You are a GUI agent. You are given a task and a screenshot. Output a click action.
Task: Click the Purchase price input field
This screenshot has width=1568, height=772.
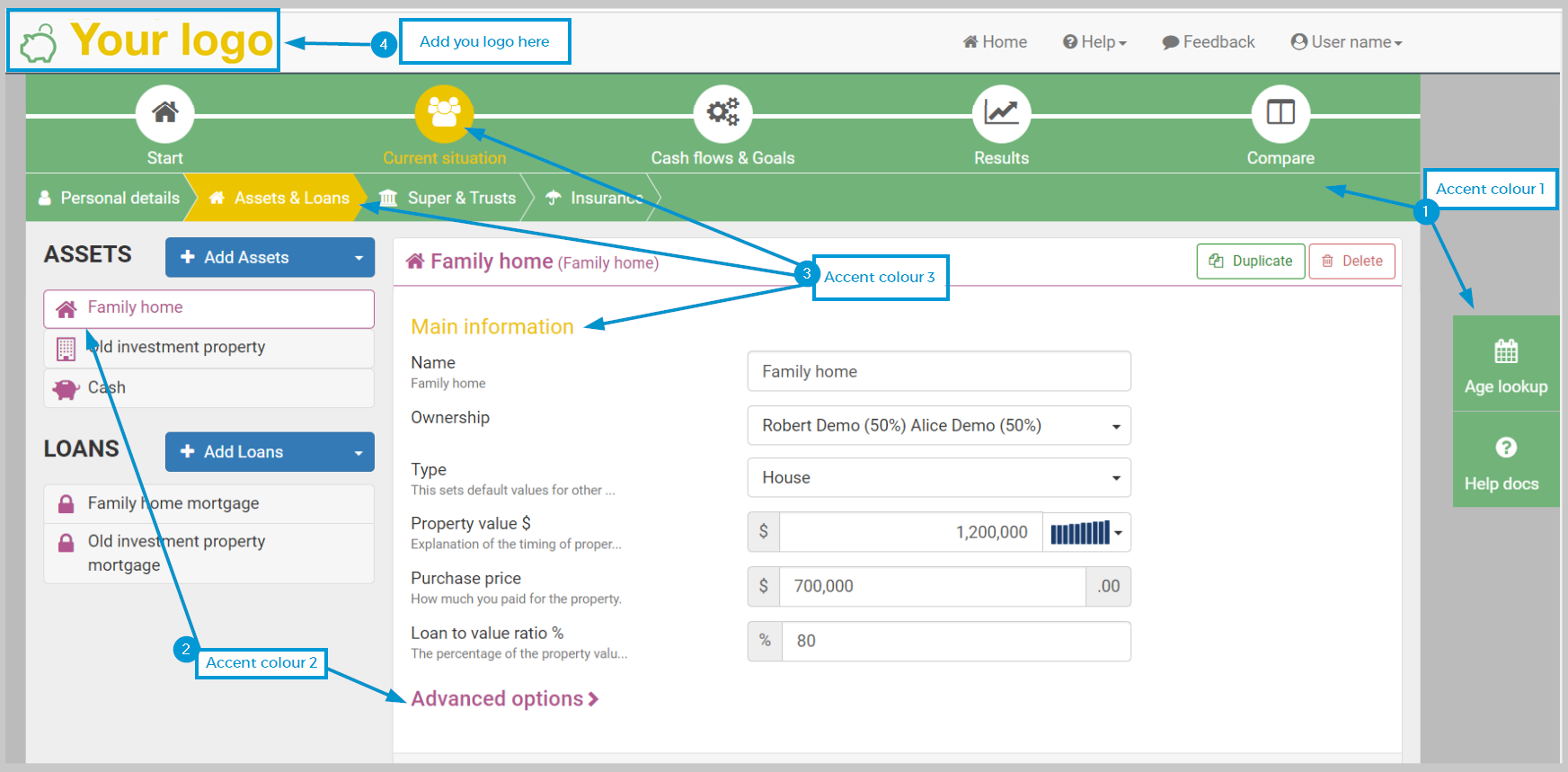[932, 587]
